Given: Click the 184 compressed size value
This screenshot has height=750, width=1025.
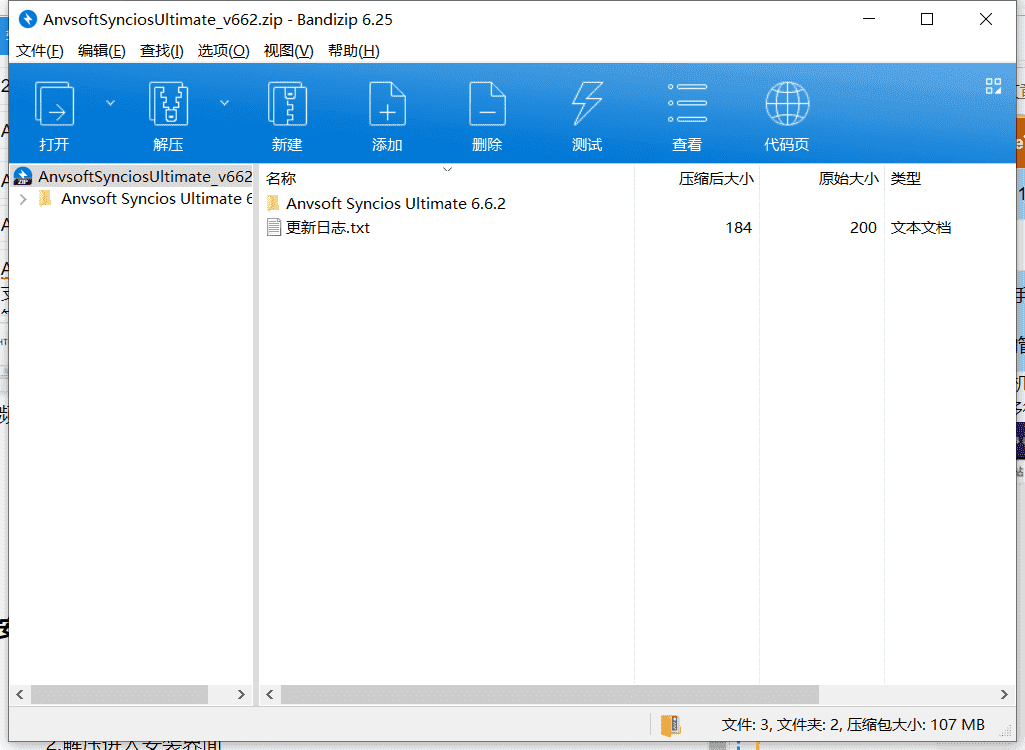Looking at the screenshot, I should 739,228.
